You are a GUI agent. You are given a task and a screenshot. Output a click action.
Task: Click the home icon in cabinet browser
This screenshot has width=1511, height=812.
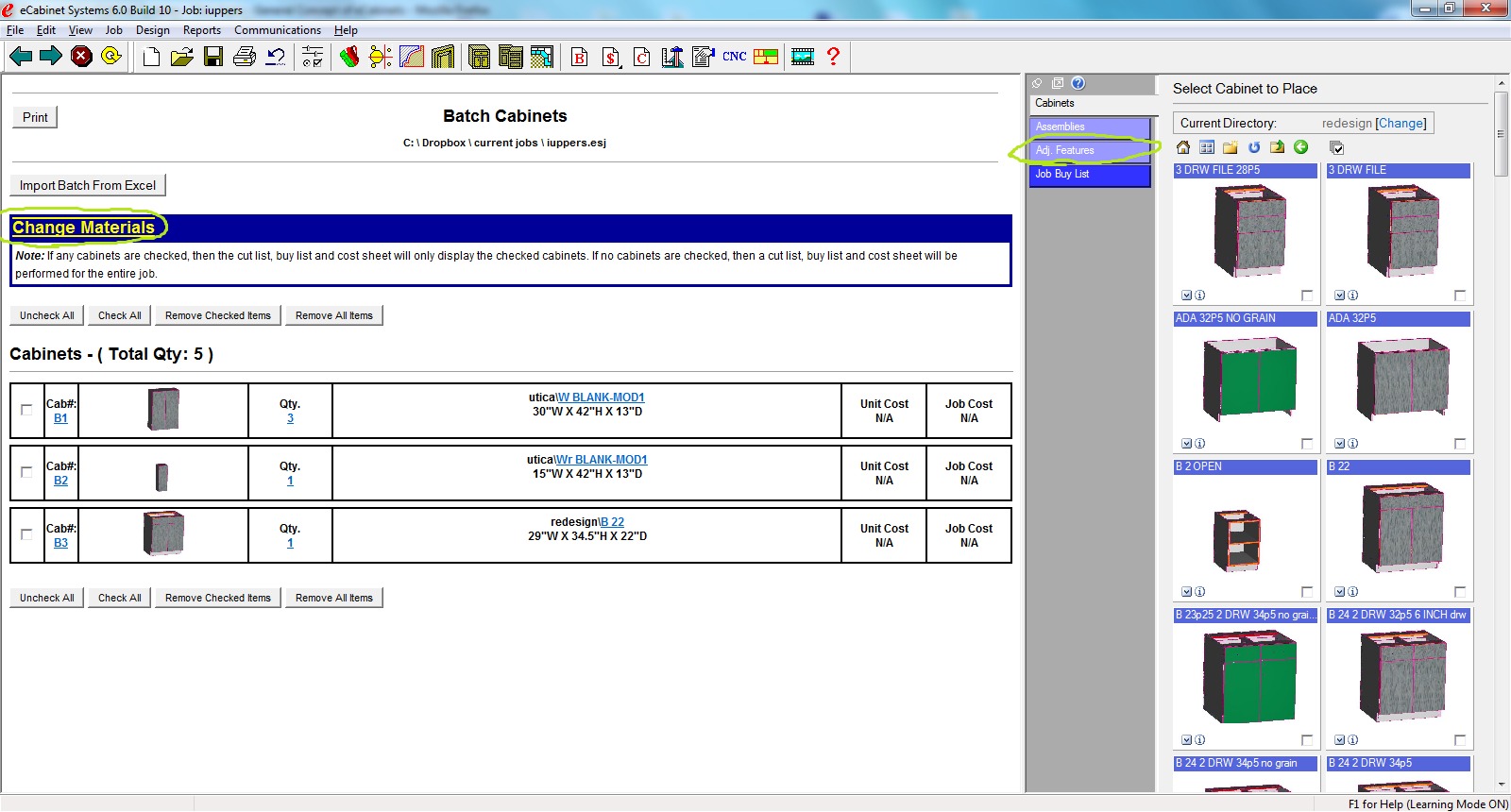coord(1183,147)
